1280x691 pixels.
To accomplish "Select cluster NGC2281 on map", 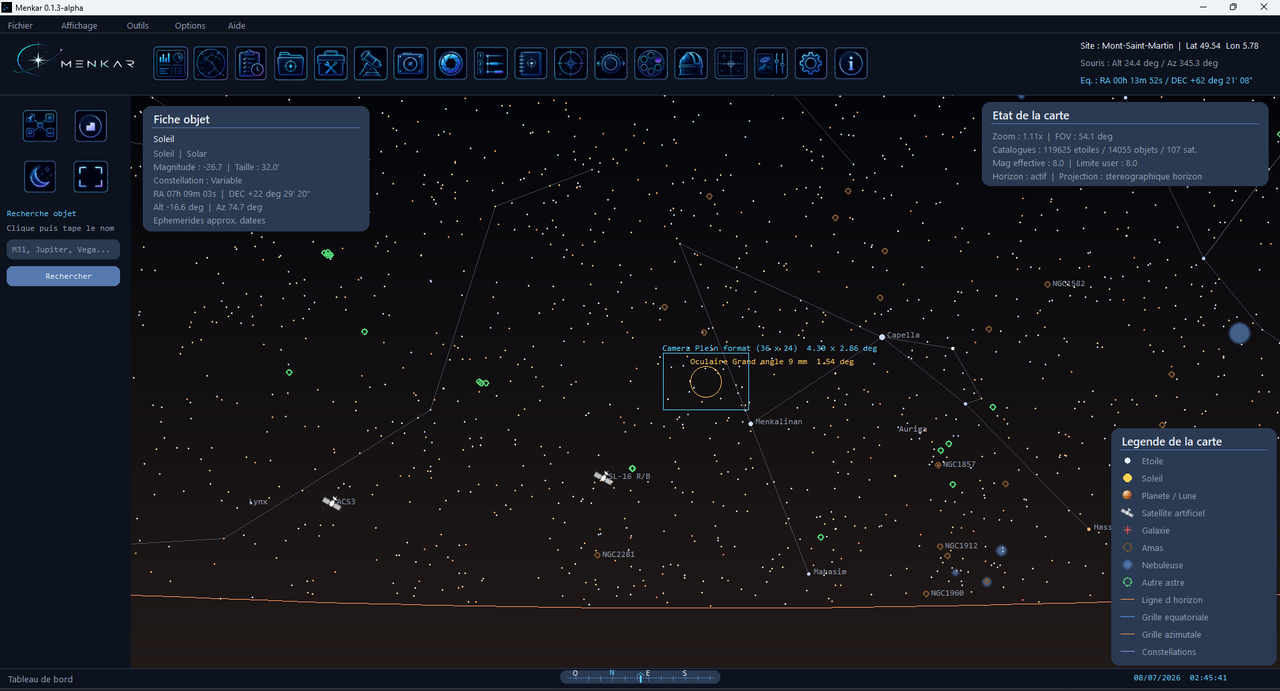I will point(597,555).
